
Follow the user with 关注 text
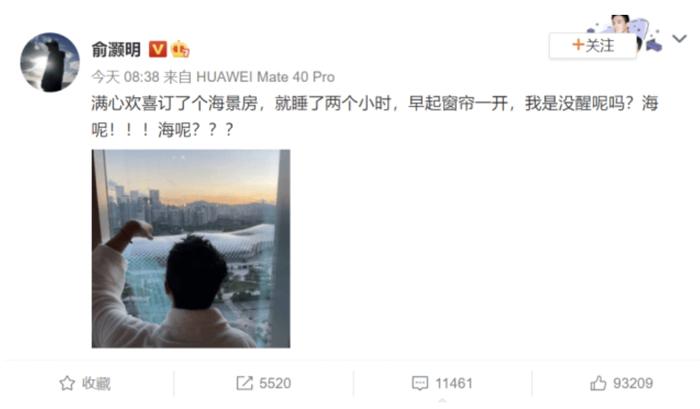pos(600,45)
